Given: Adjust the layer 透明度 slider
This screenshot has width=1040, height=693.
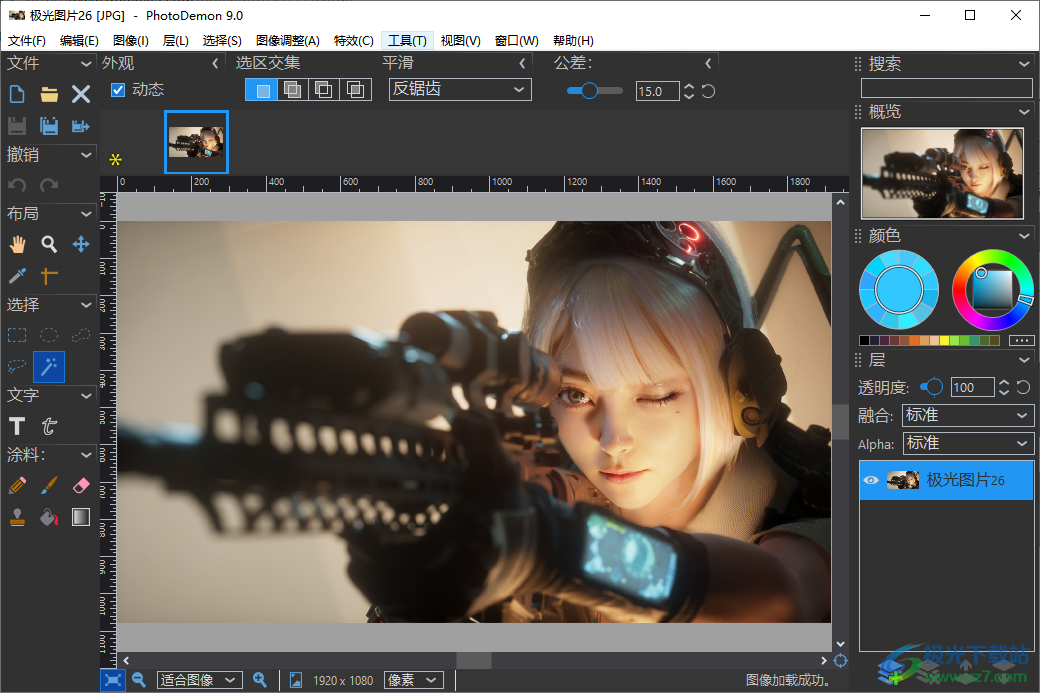Looking at the screenshot, I should click(932, 387).
